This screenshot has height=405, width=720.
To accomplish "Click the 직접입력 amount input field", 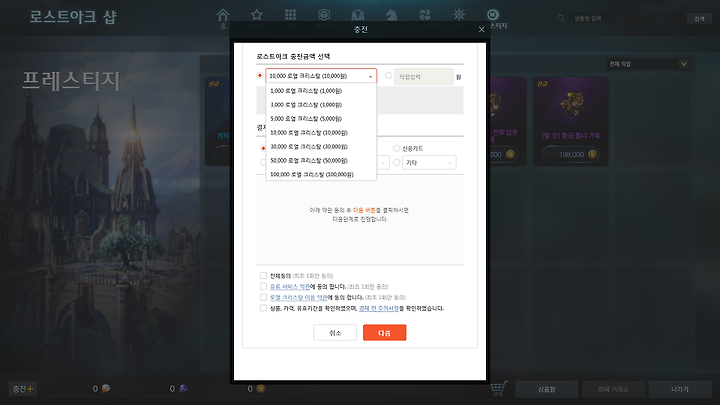I will click(x=423, y=77).
